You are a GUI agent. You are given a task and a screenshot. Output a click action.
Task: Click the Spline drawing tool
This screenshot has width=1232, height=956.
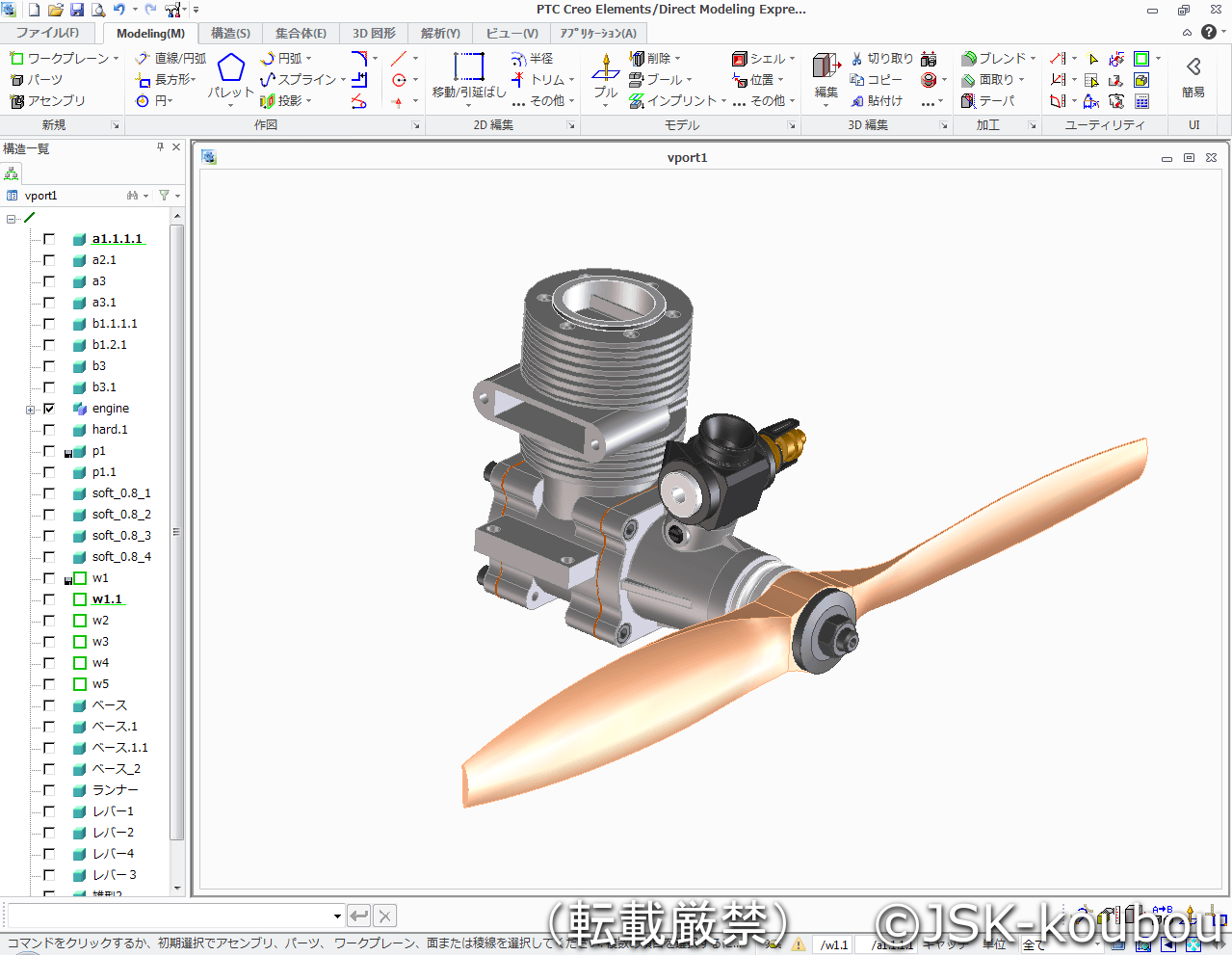300,80
